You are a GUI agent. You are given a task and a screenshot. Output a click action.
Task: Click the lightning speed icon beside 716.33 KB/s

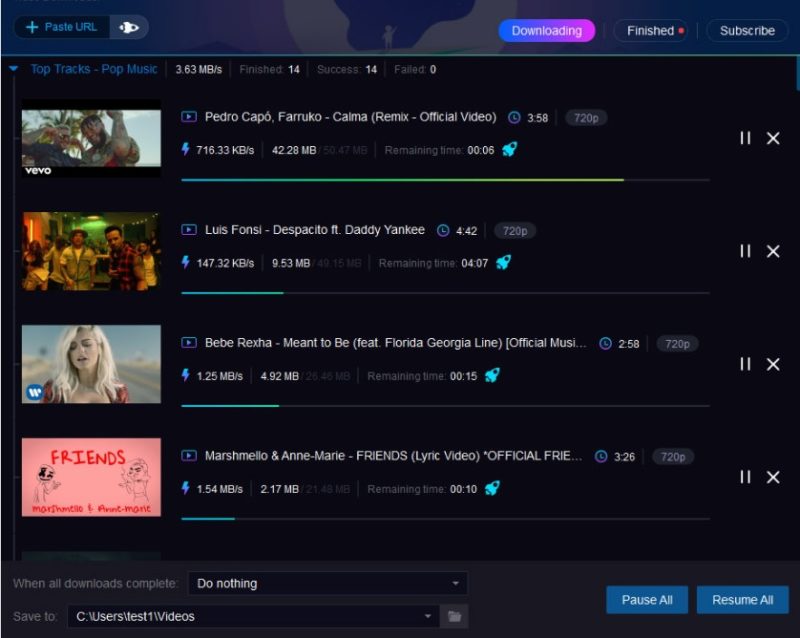click(x=186, y=149)
